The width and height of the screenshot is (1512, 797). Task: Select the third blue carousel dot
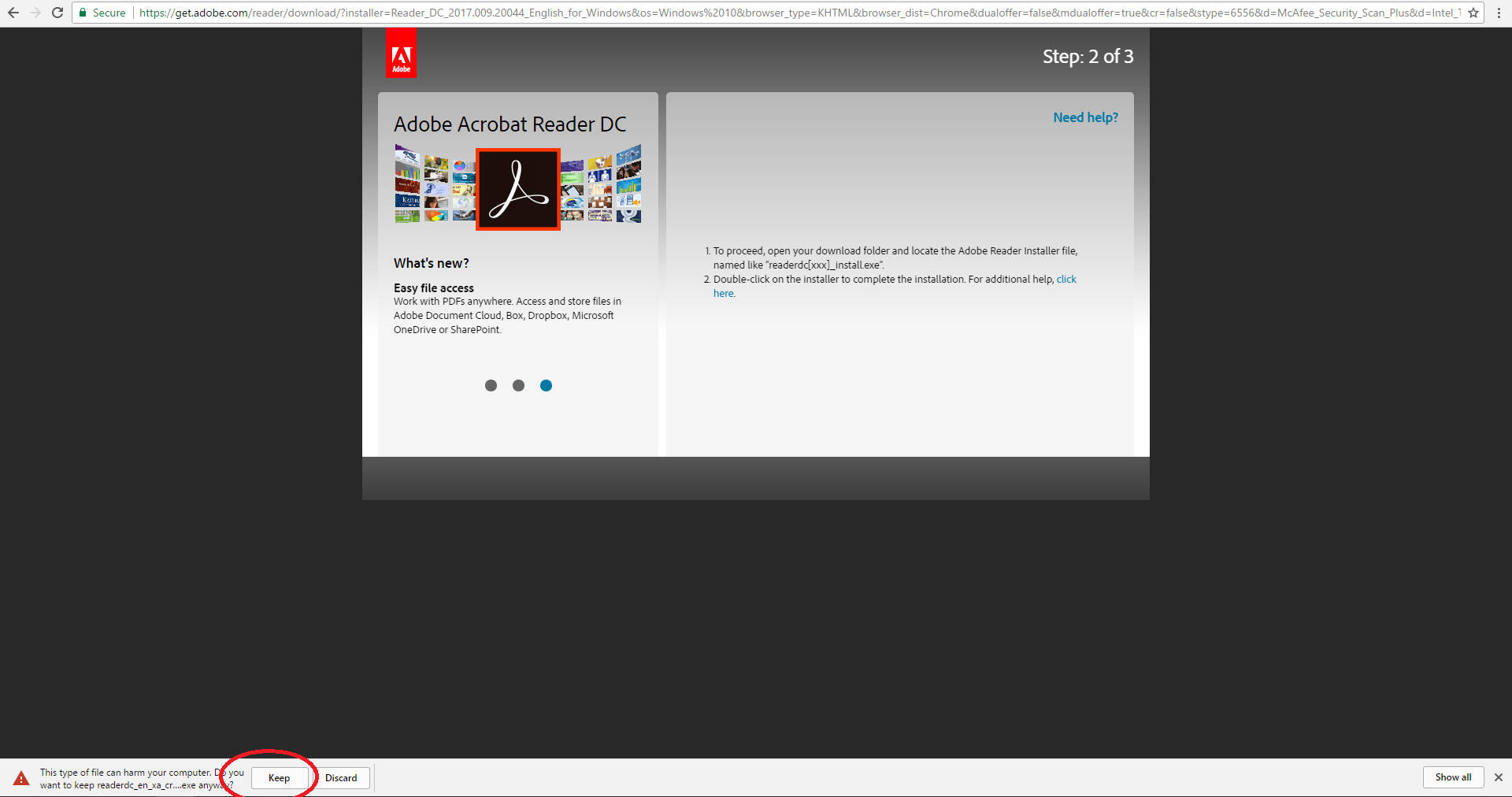[x=546, y=385]
